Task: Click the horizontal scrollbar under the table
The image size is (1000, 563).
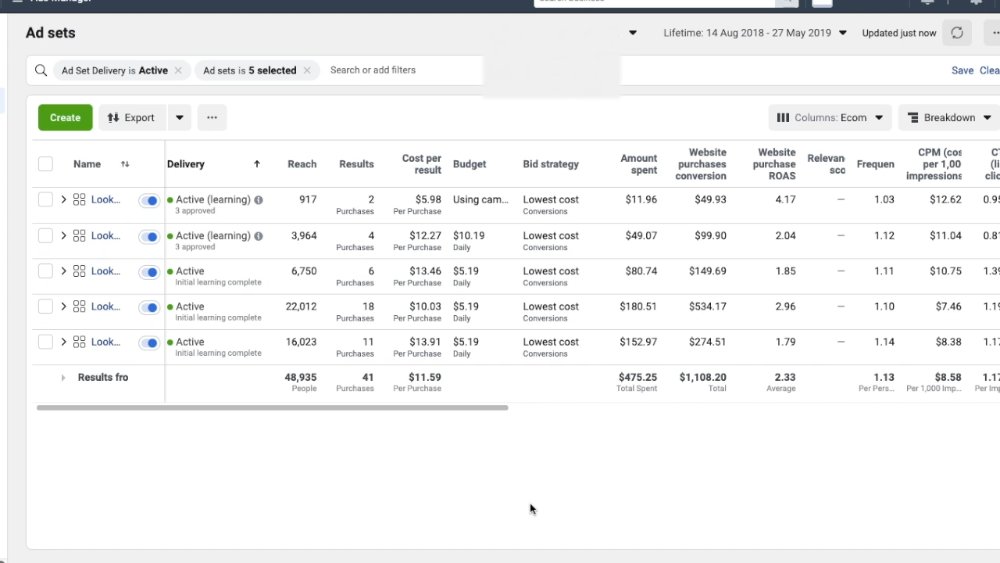Action: [x=272, y=407]
